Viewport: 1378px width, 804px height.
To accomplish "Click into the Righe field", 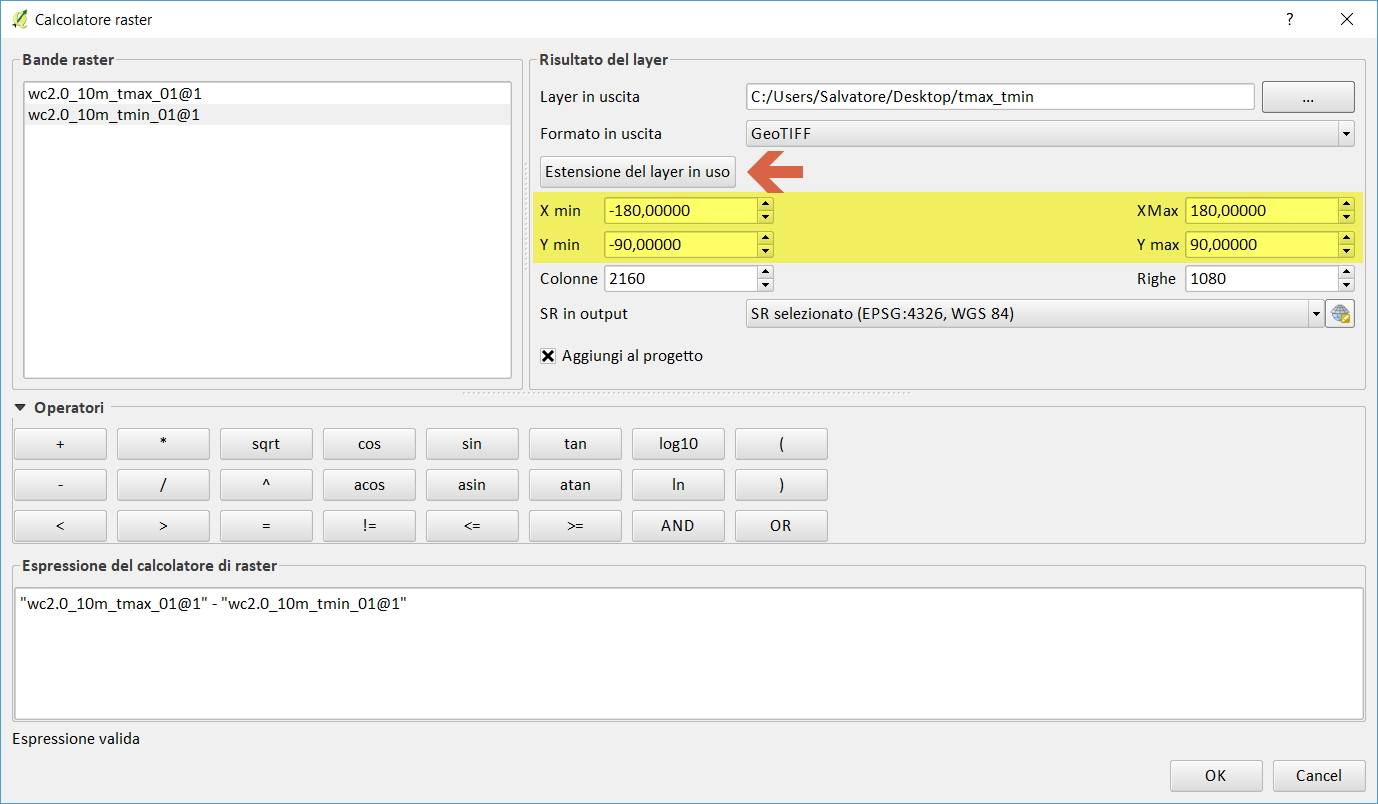I will 1262,279.
